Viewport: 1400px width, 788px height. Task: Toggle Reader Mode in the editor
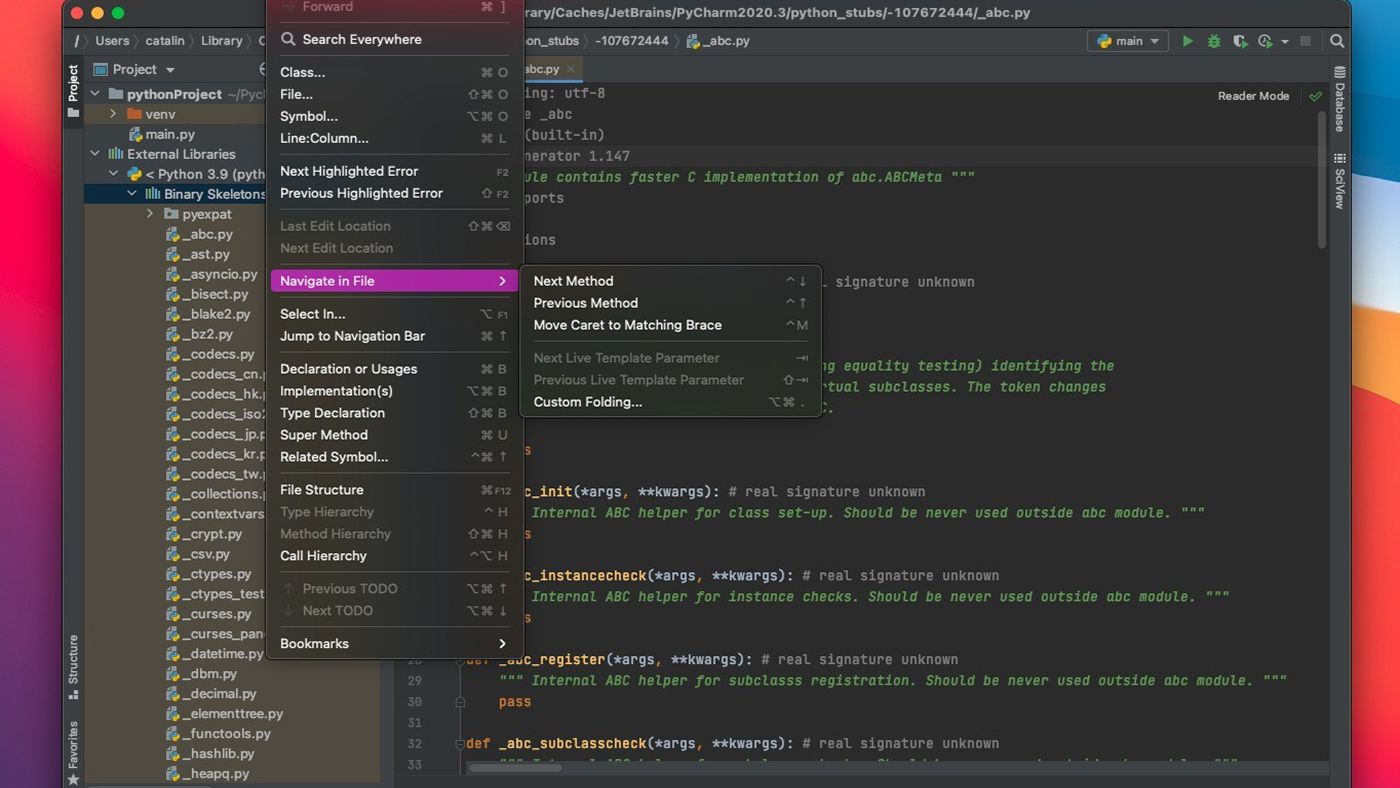click(1253, 96)
